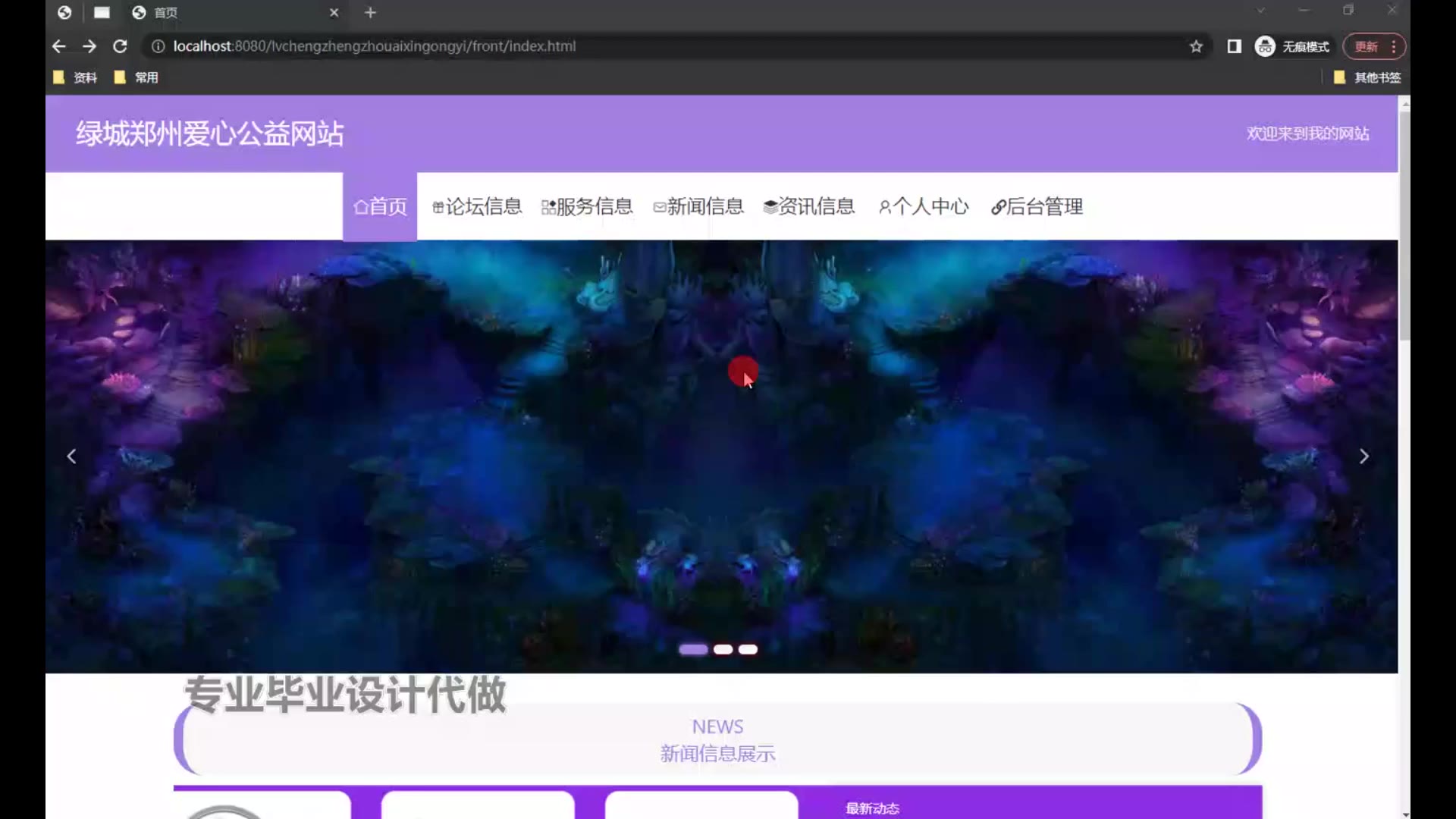Open a new tab with the plus icon
Viewport: 1456px width, 819px height.
pyautogui.click(x=370, y=12)
